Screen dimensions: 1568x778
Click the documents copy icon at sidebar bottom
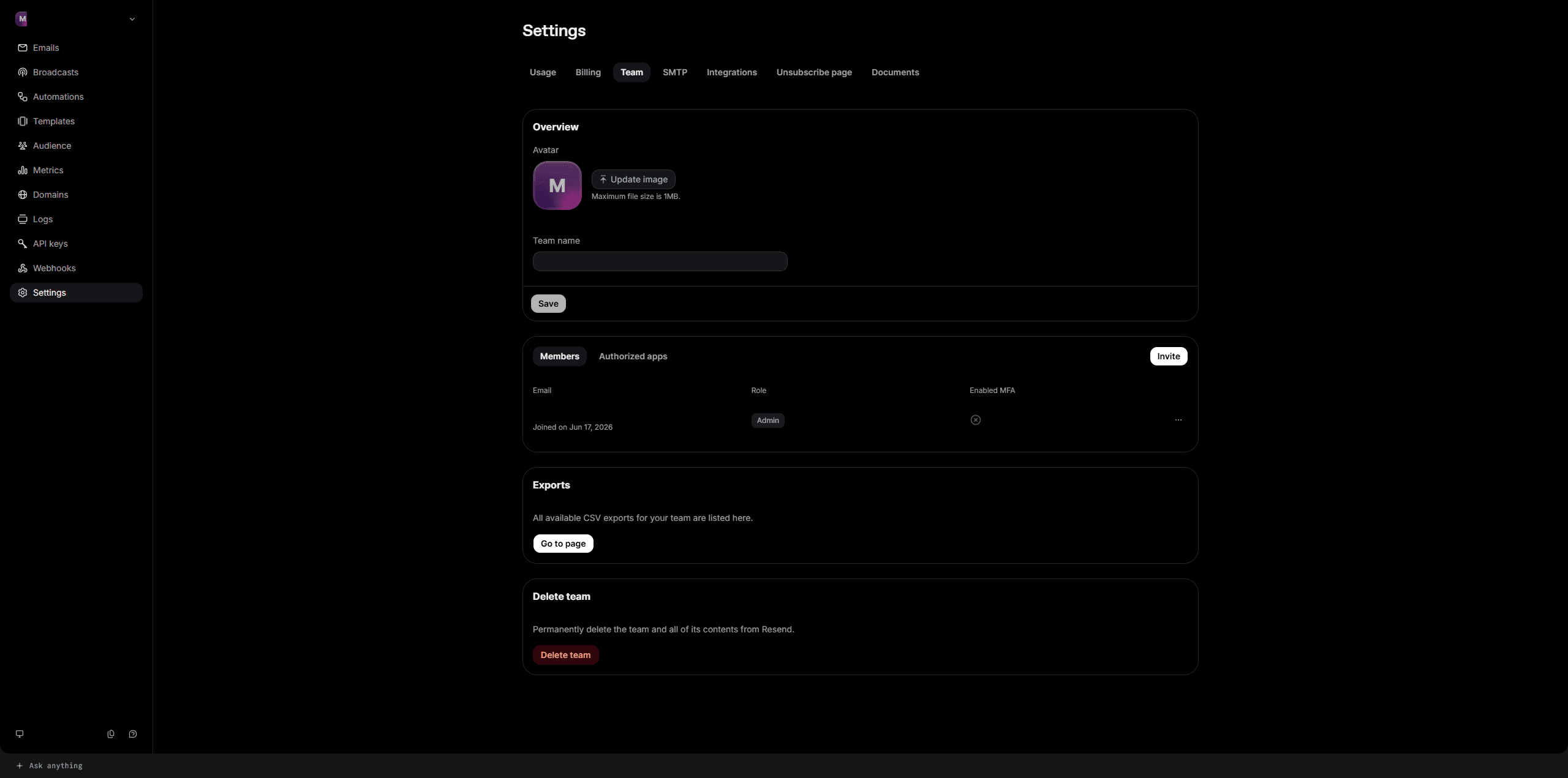coord(111,734)
